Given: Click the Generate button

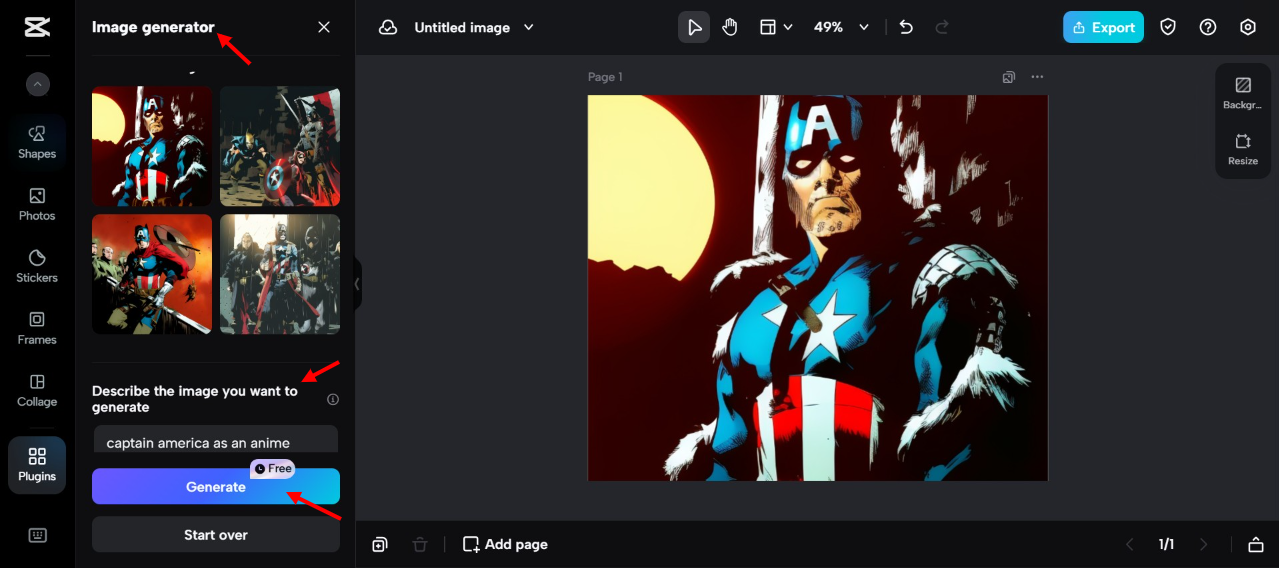Looking at the screenshot, I should tap(216, 487).
